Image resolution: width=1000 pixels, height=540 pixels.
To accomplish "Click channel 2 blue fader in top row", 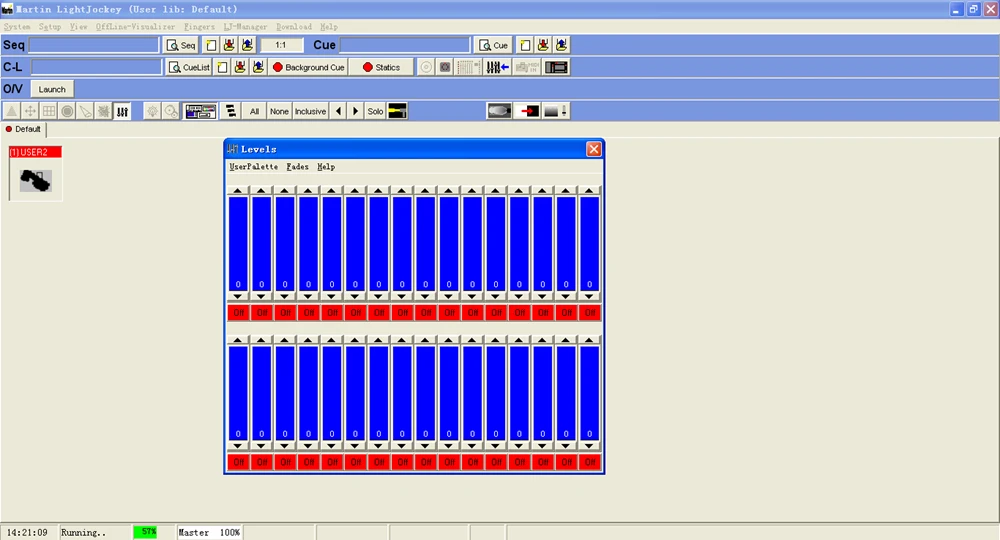I will (261, 244).
